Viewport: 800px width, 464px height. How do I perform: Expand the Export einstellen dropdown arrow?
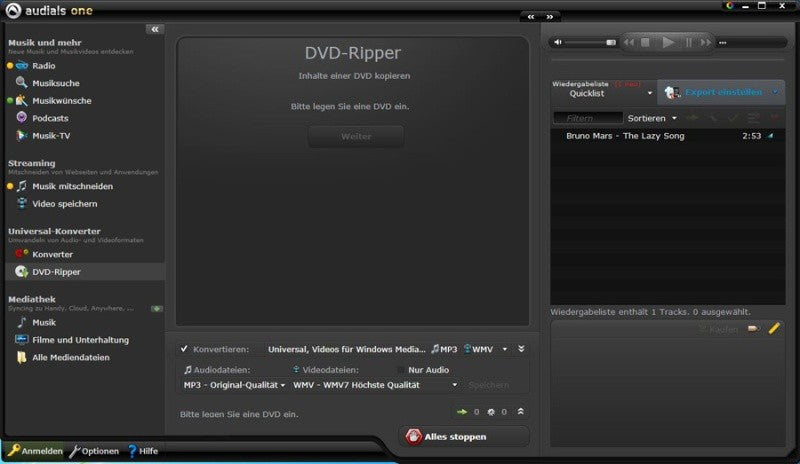(x=776, y=92)
